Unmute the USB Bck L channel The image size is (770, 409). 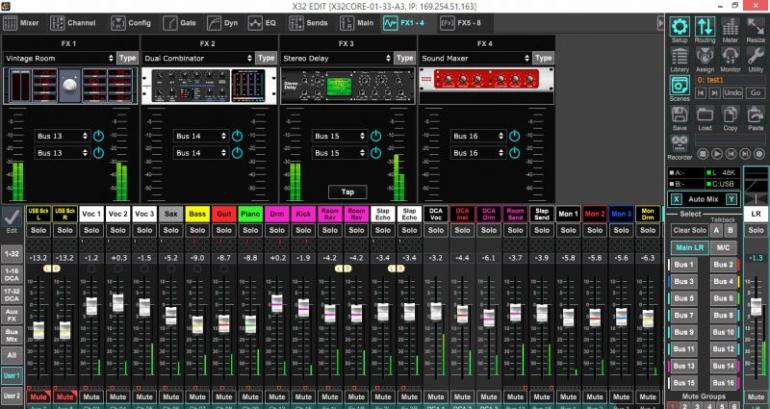38,397
